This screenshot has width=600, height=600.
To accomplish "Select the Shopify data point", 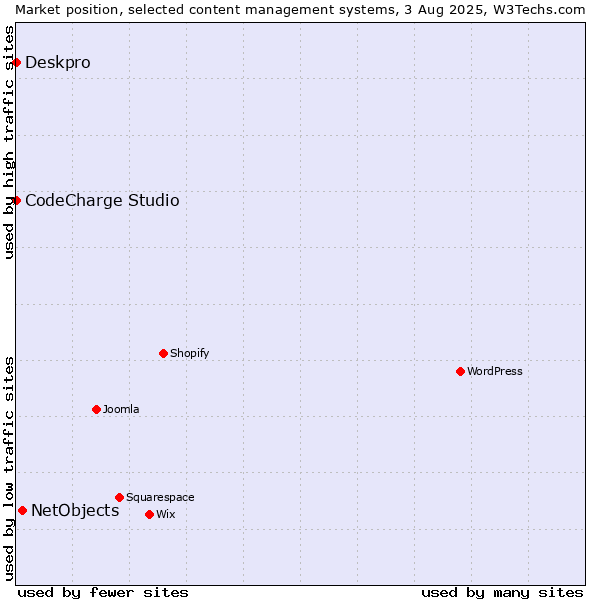I will click(x=163, y=354).
